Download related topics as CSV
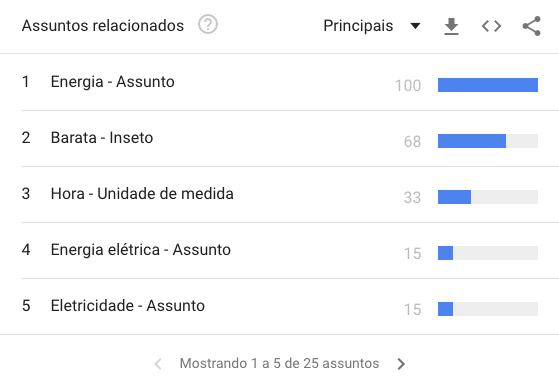The height and width of the screenshot is (388, 559). point(451,26)
